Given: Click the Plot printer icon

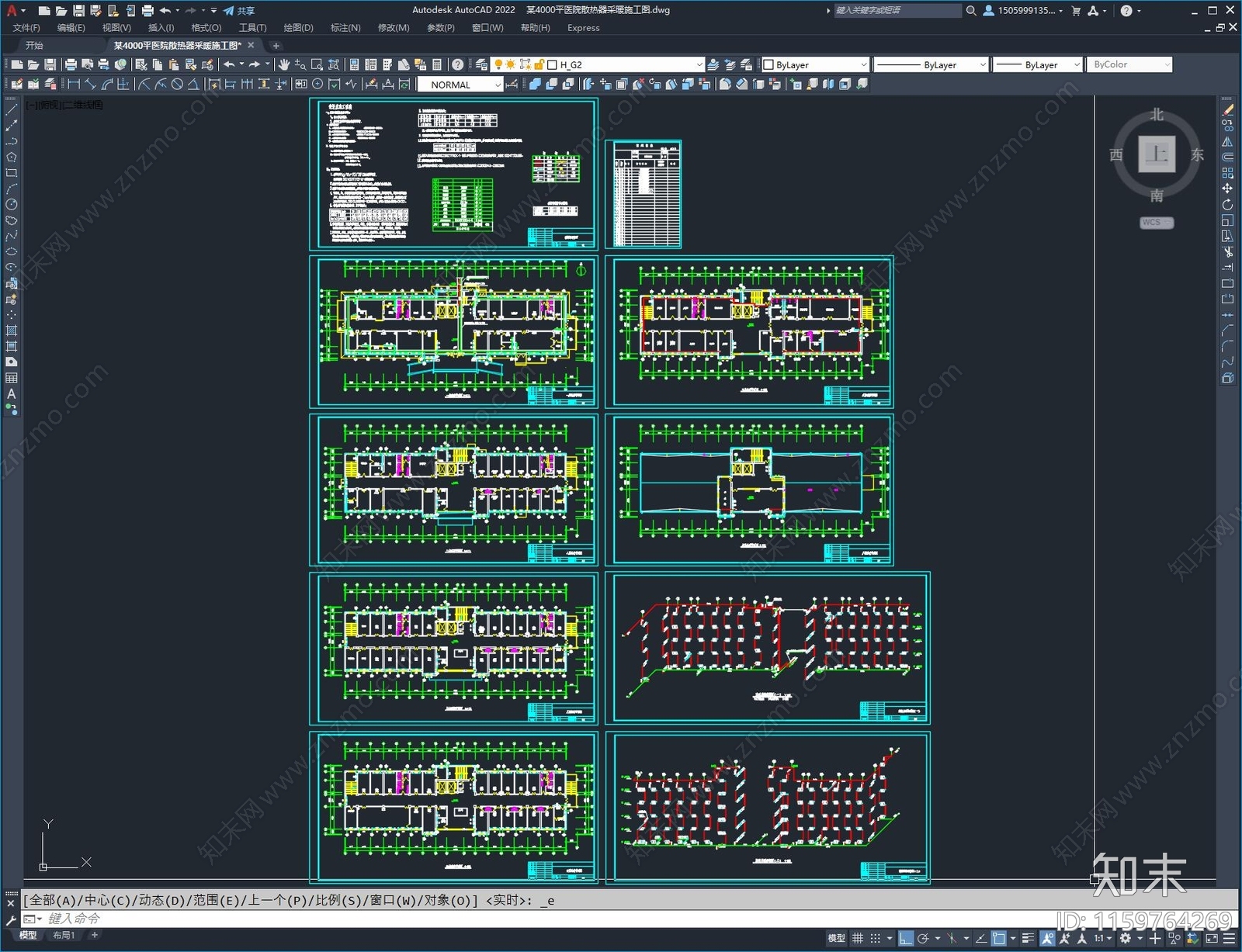Looking at the screenshot, I should pyautogui.click(x=71, y=64).
